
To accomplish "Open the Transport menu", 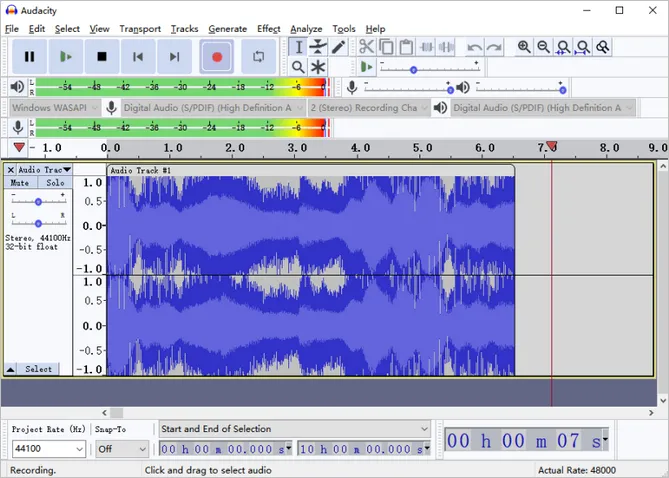I will 140,29.
